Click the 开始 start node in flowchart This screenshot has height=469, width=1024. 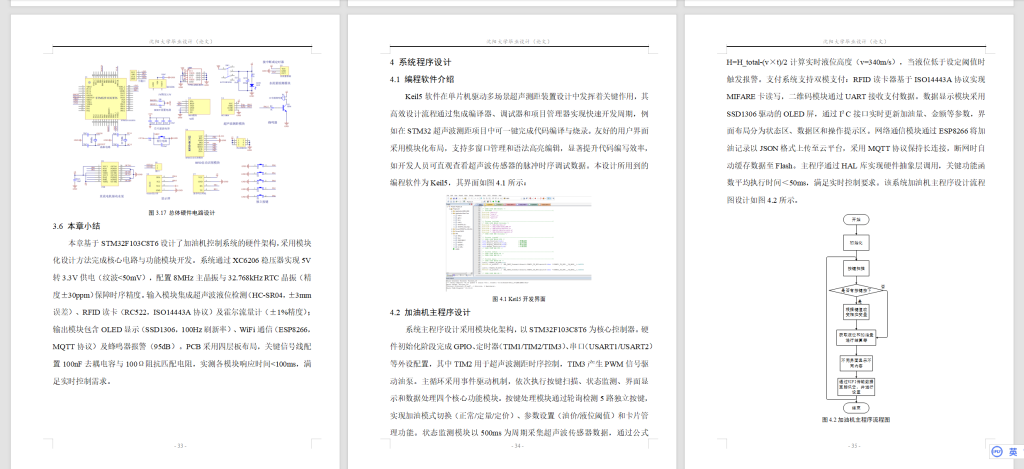click(x=856, y=219)
